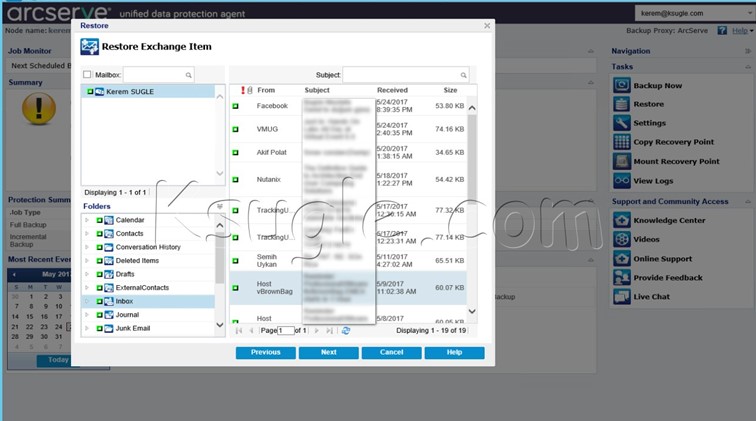Toggle selection of the Semih Uykan email
This screenshot has height=421, width=756.
click(x=235, y=260)
